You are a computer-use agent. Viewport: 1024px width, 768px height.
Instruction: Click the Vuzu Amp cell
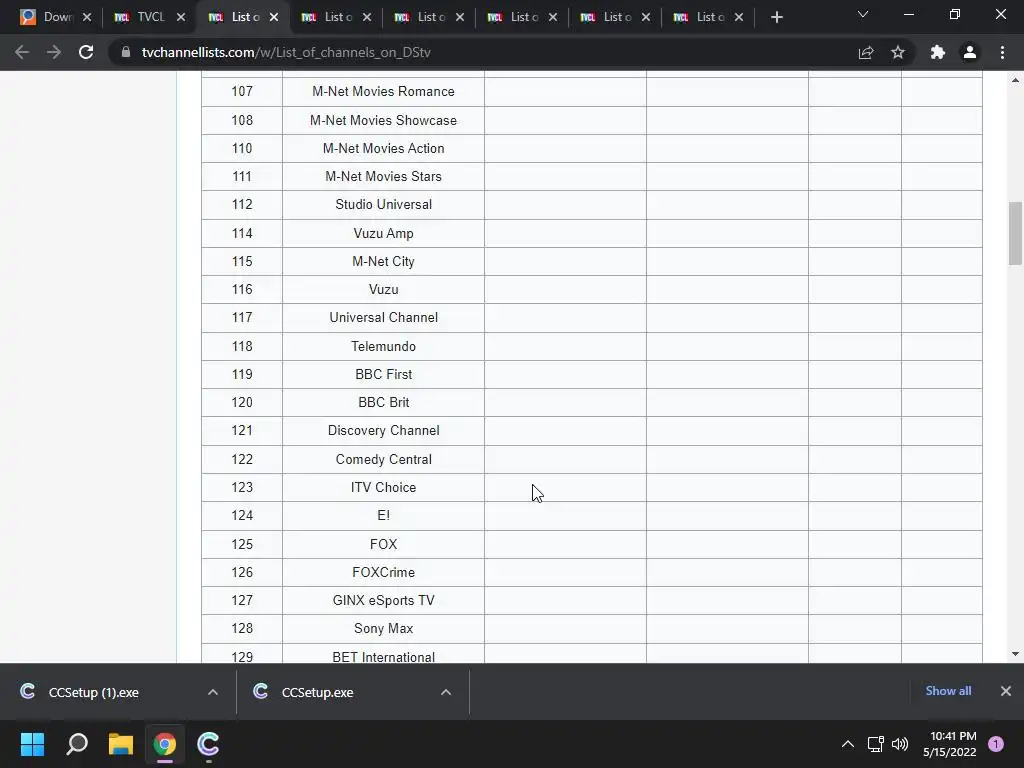[x=383, y=233]
